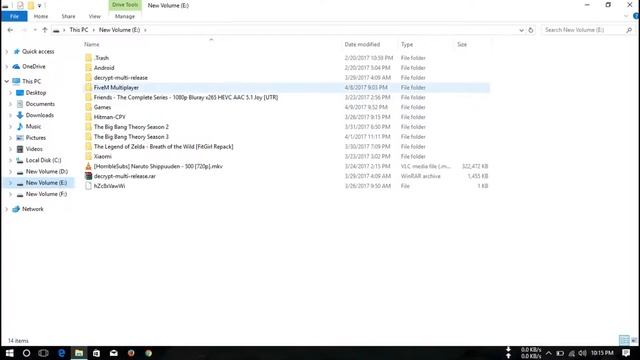Image resolution: width=640 pixels, height=360 pixels.
Task: Open Cortana search circle on taskbar
Action: point(26,353)
